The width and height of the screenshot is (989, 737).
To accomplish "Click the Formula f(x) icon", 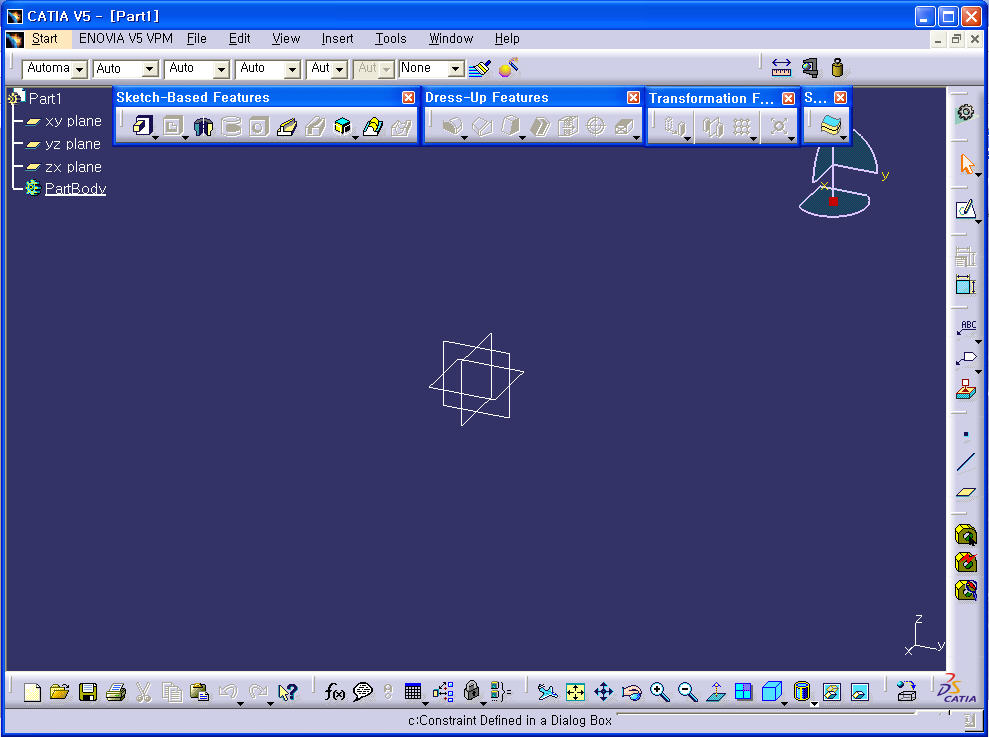I will pyautogui.click(x=335, y=692).
